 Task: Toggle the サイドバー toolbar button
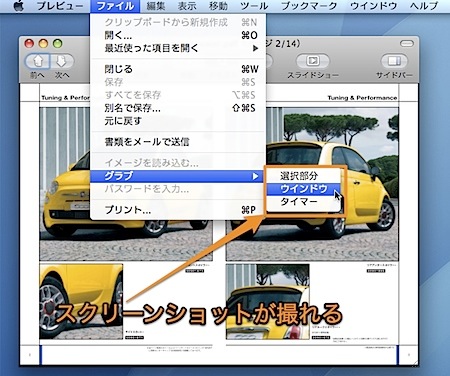coord(394,61)
